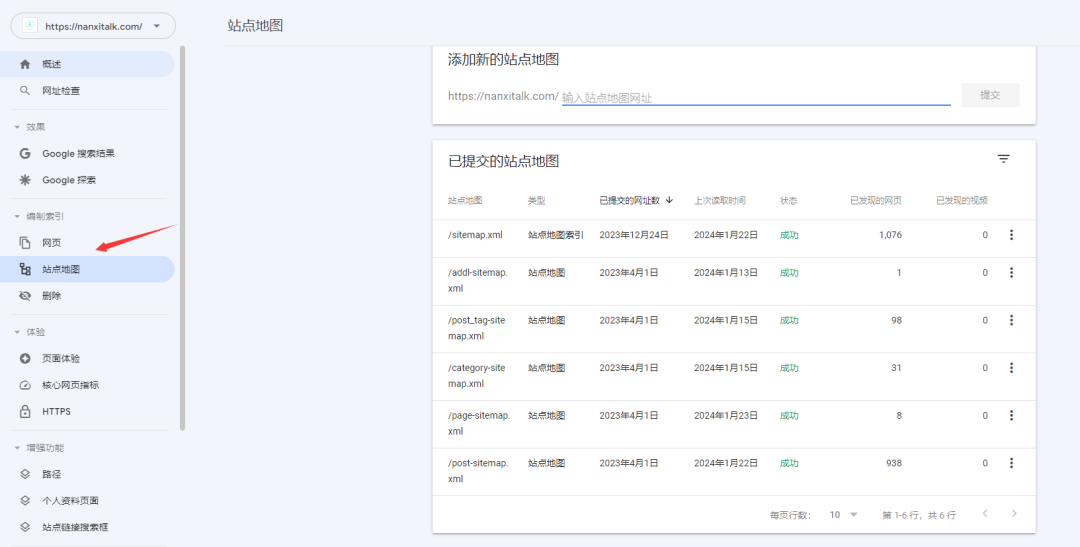Open the /sitemap.xml sitemap entry
Screen dimensions: 1080x547
coord(475,235)
